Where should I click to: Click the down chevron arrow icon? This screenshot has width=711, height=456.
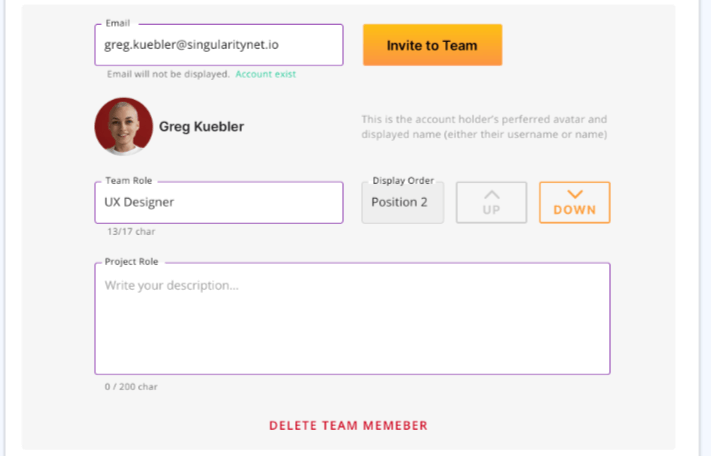[574, 195]
